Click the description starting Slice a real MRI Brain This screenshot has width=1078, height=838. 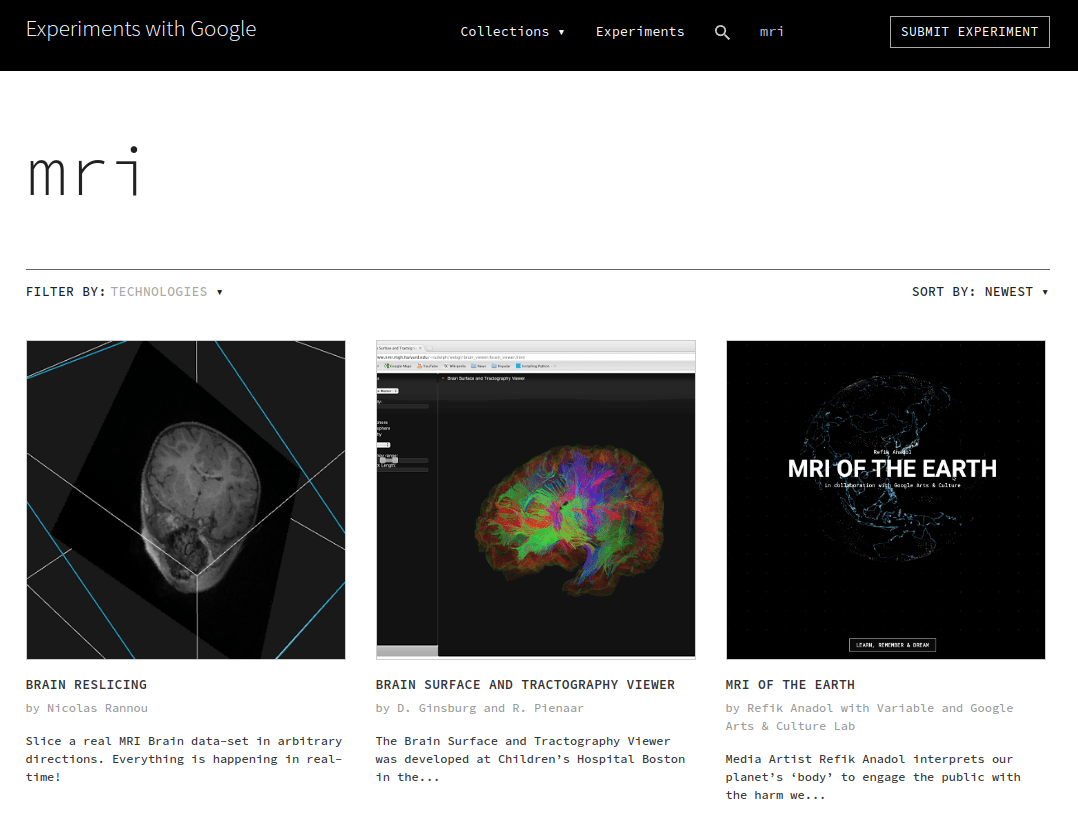click(184, 759)
